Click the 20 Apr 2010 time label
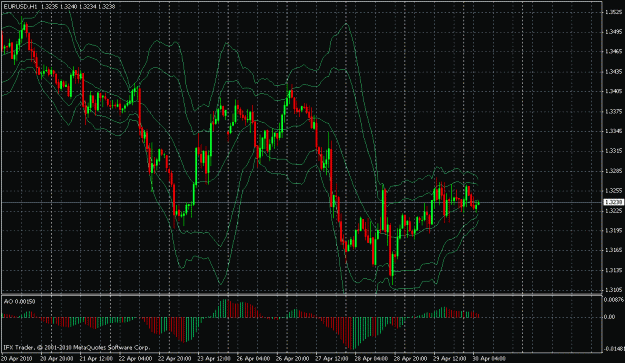Screen dimensions: 625x363 click(16, 359)
